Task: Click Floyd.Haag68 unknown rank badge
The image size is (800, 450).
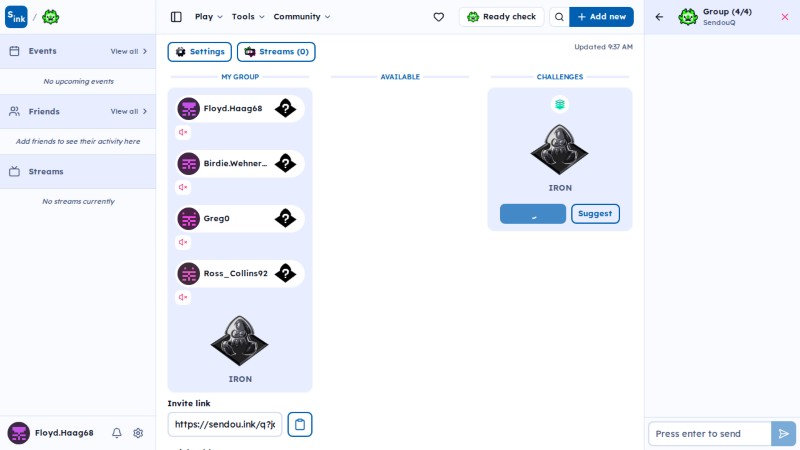Action: coord(285,108)
